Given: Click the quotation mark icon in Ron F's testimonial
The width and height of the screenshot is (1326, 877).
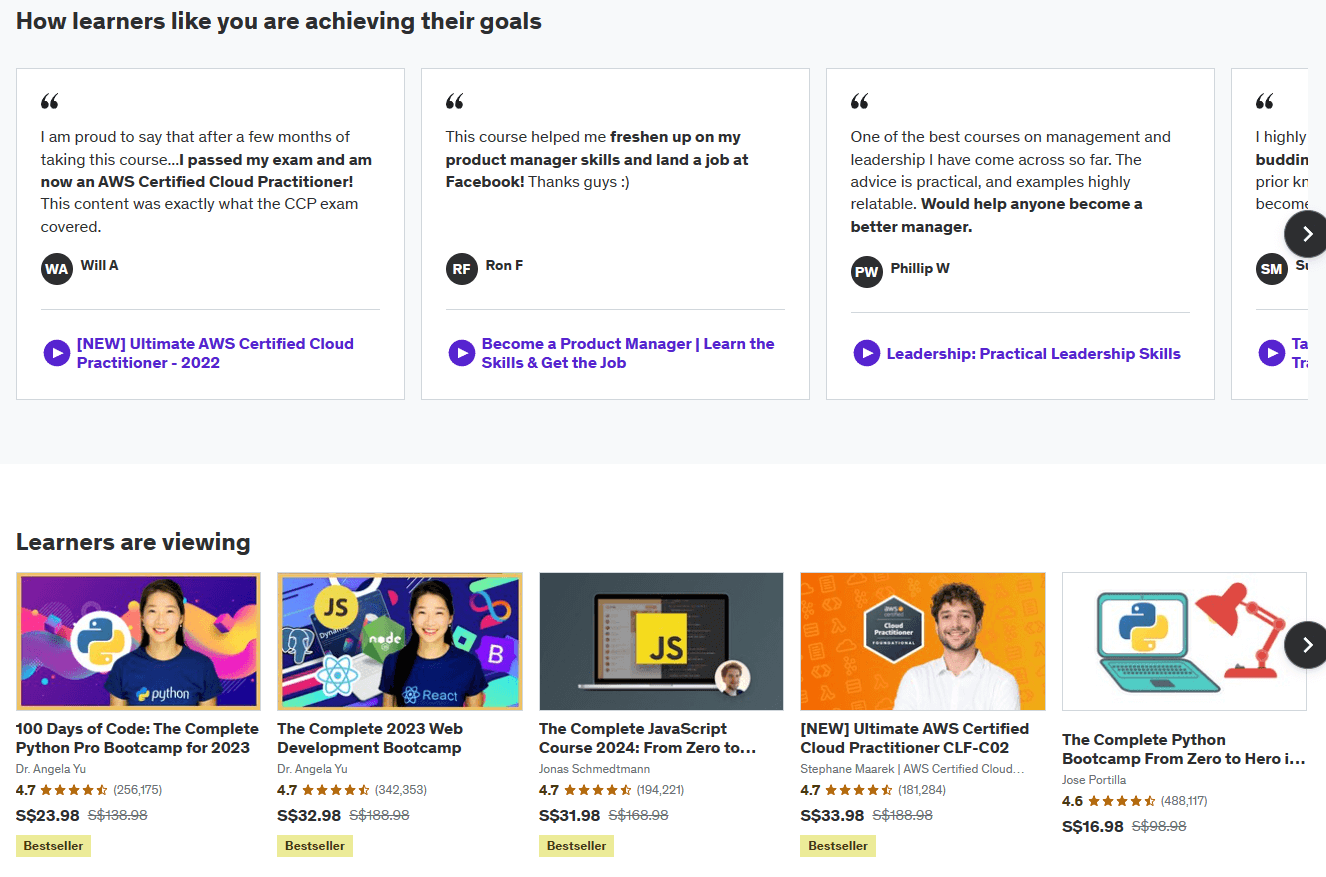Looking at the screenshot, I should tap(455, 101).
